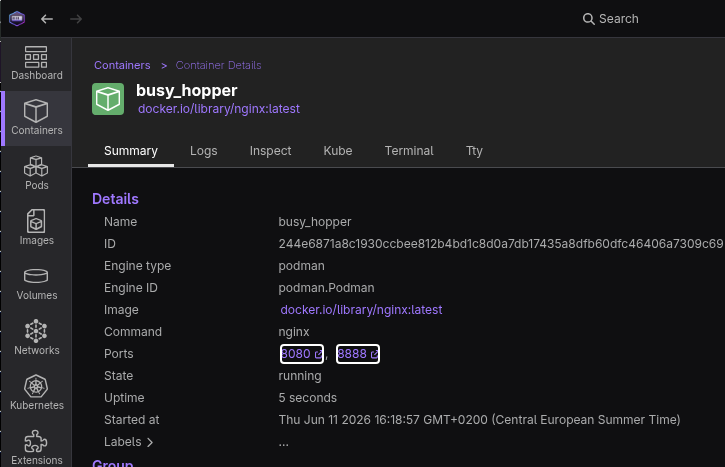Open the Pods sidebar icon
This screenshot has height=467, width=725.
point(37,173)
